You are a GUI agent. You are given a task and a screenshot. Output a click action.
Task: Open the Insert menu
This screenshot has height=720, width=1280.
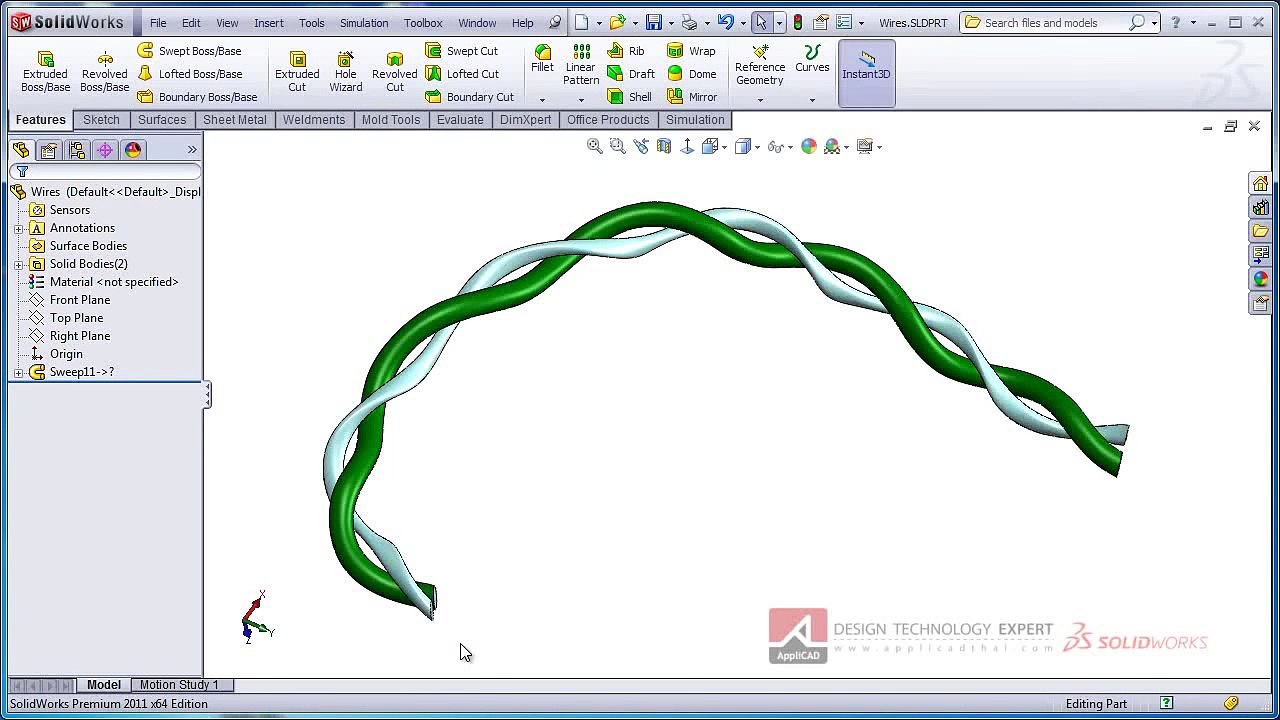coord(269,23)
